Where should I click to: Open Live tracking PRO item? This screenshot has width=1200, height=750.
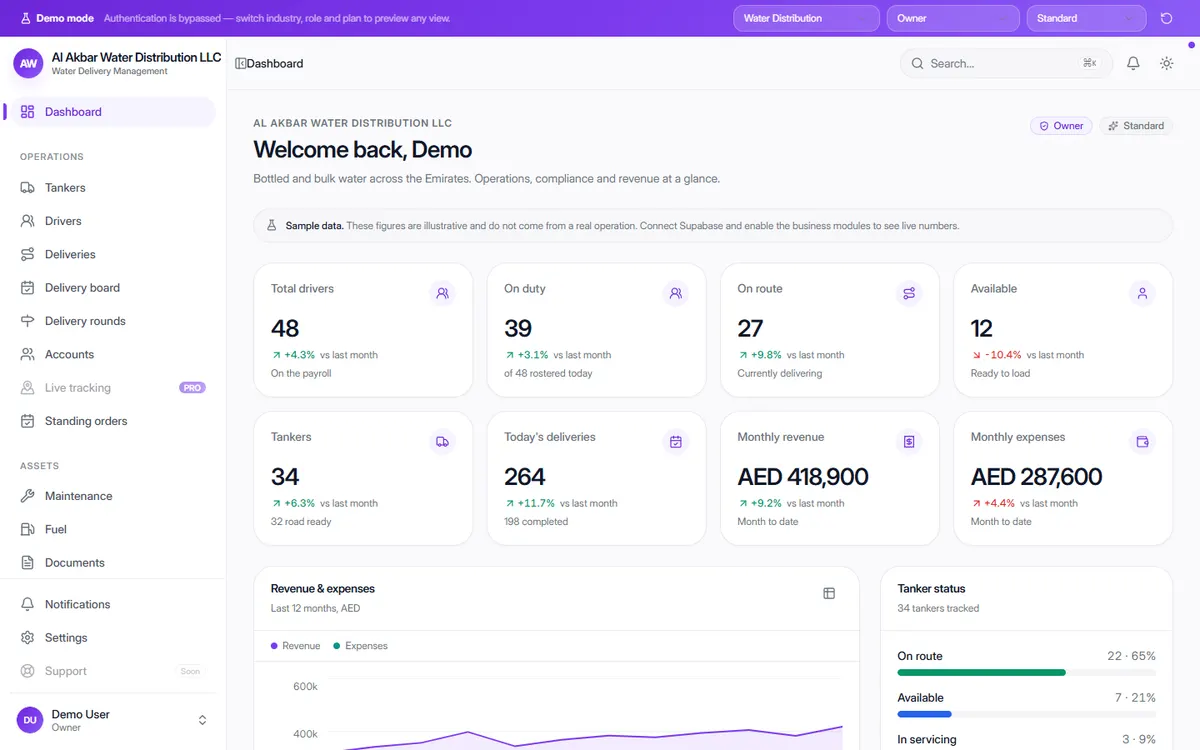tap(110, 388)
